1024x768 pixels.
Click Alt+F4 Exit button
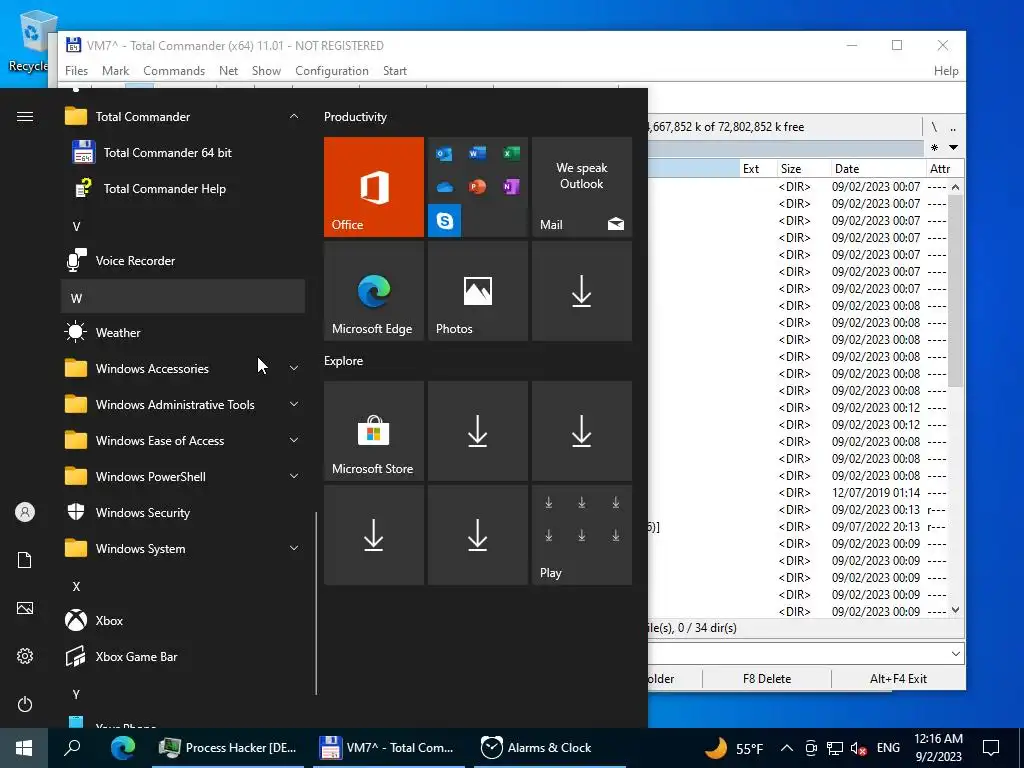(x=898, y=679)
